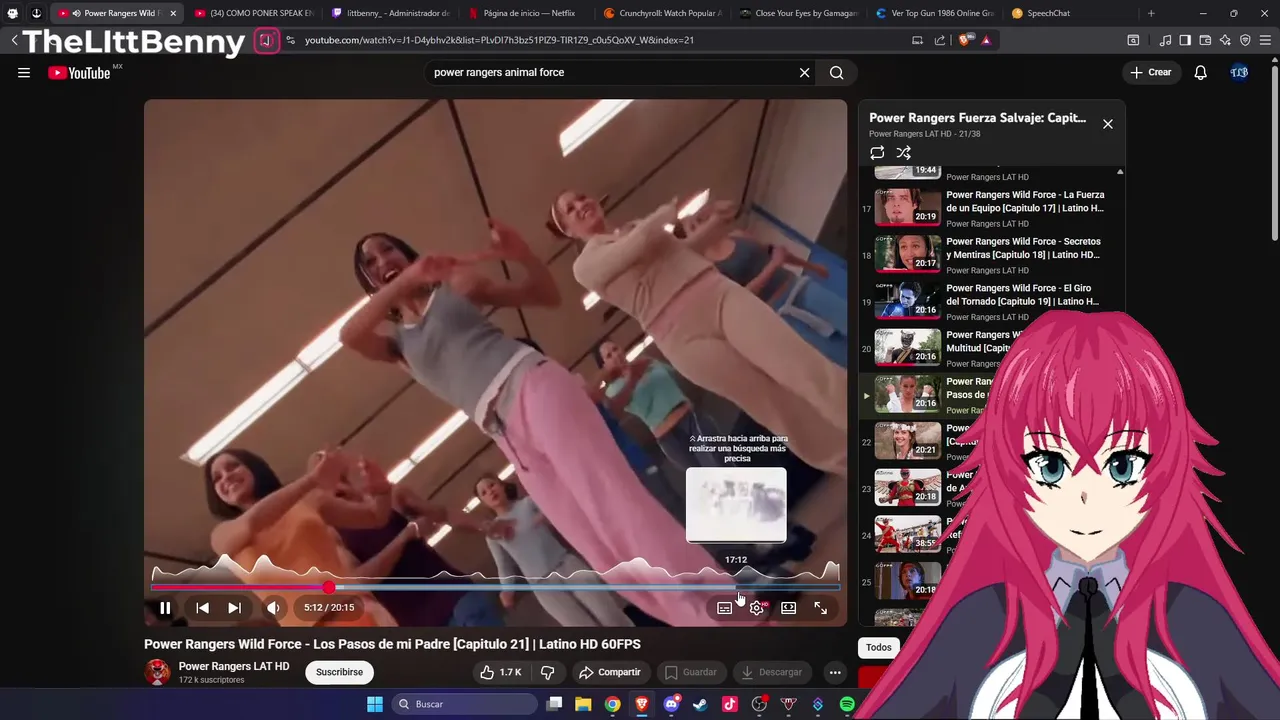Viewport: 1280px width, 720px height.
Task: Skip to previous video in playlist
Action: coord(202,607)
